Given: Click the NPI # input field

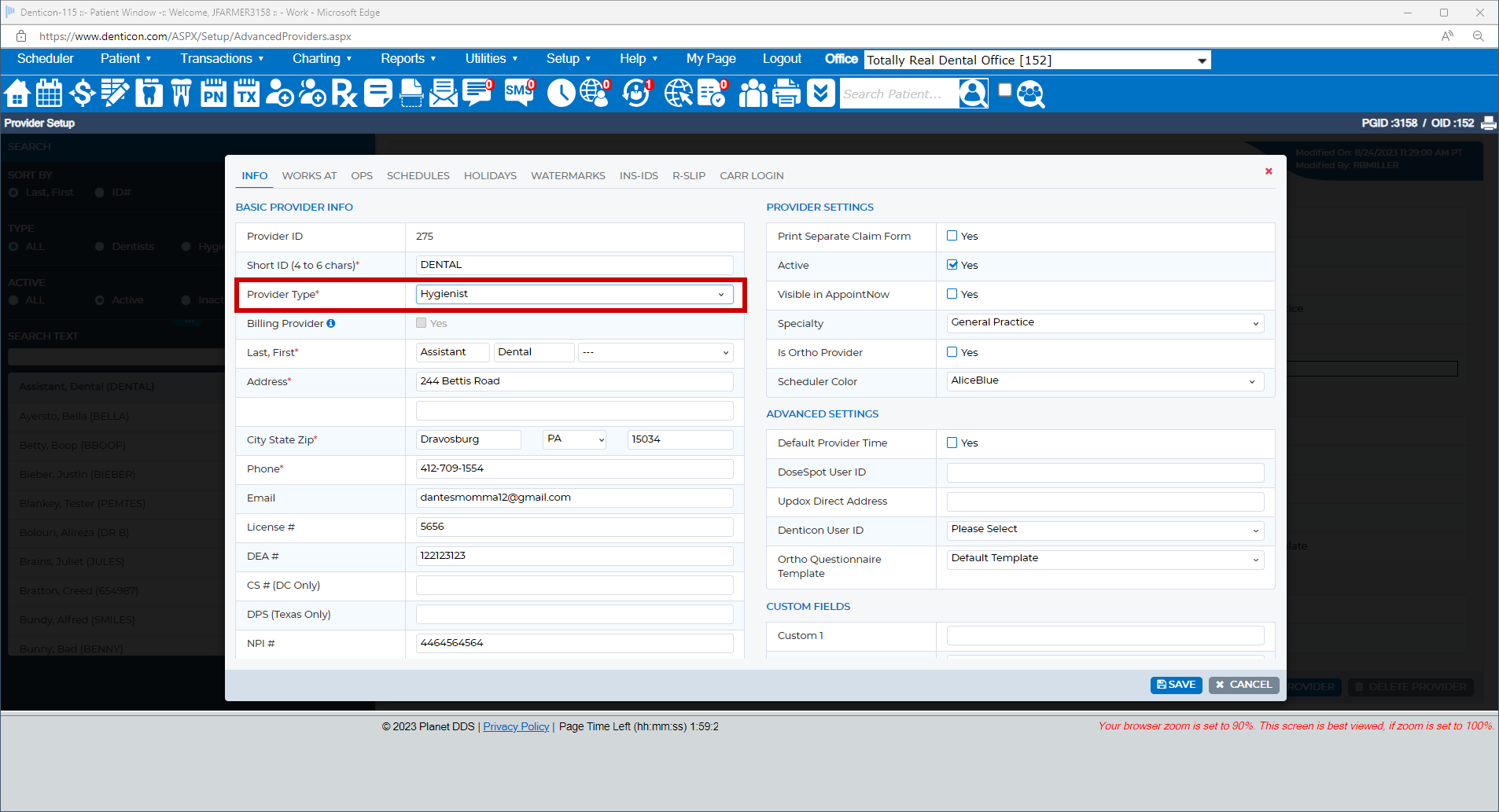Looking at the screenshot, I should pyautogui.click(x=574, y=643).
